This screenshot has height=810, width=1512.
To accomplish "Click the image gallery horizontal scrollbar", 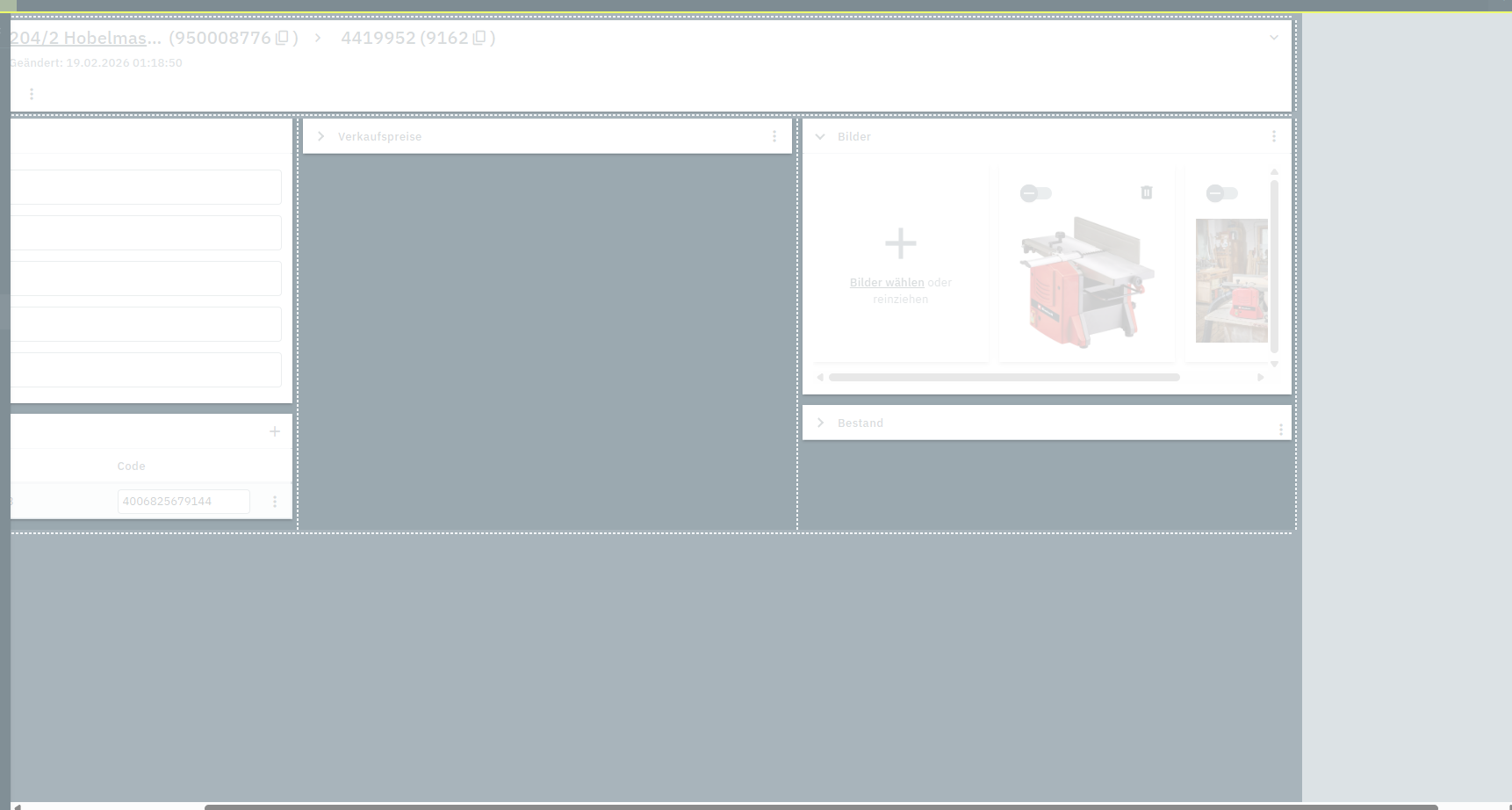I will pos(1004,378).
